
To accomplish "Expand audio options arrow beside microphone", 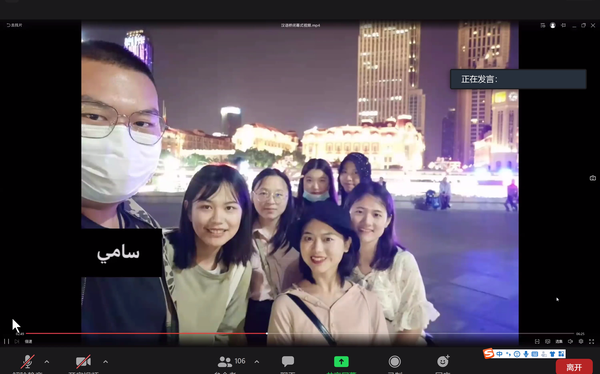I will pyautogui.click(x=47, y=361).
